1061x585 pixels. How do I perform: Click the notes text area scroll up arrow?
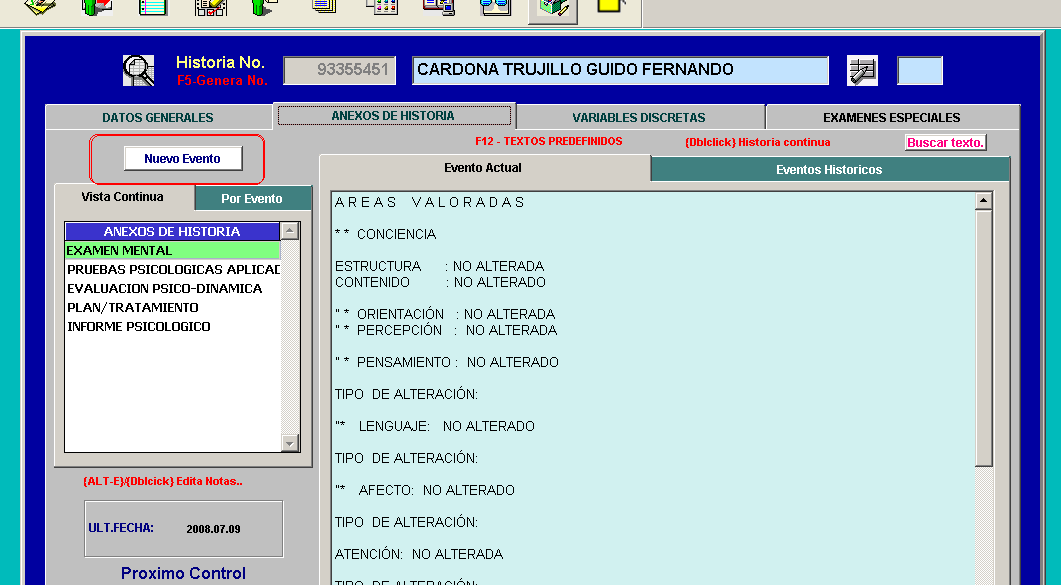(983, 200)
